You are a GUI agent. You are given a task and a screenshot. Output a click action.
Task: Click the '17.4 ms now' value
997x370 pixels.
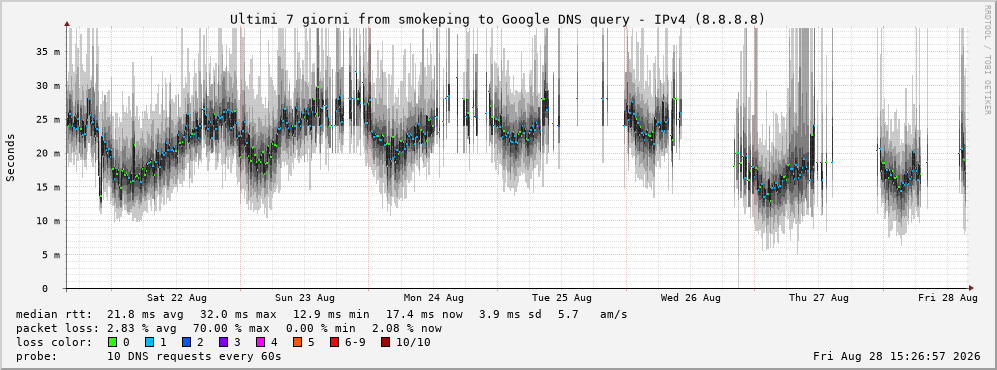[x=425, y=315]
